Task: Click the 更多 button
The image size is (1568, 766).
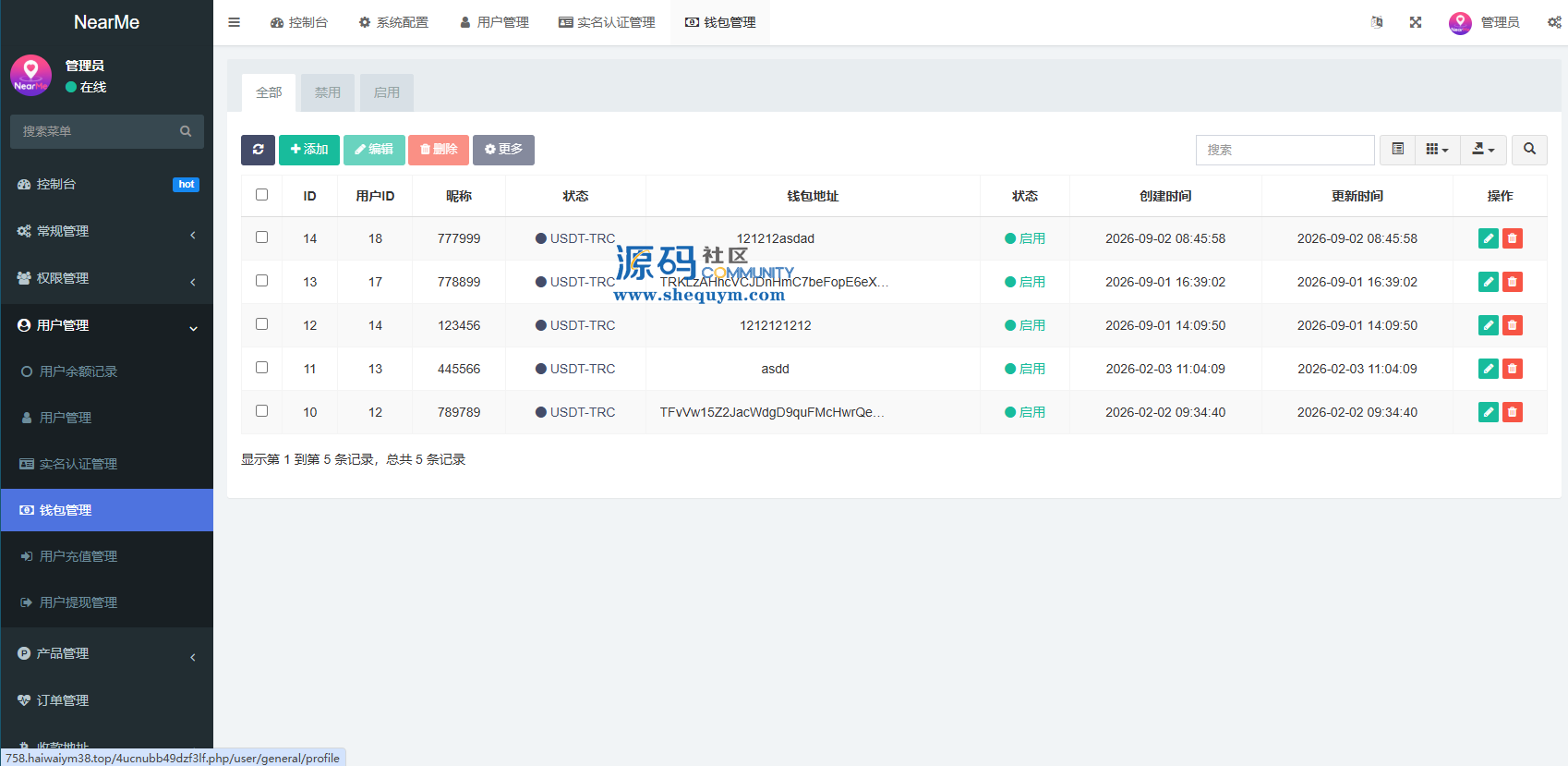Action: (x=503, y=150)
